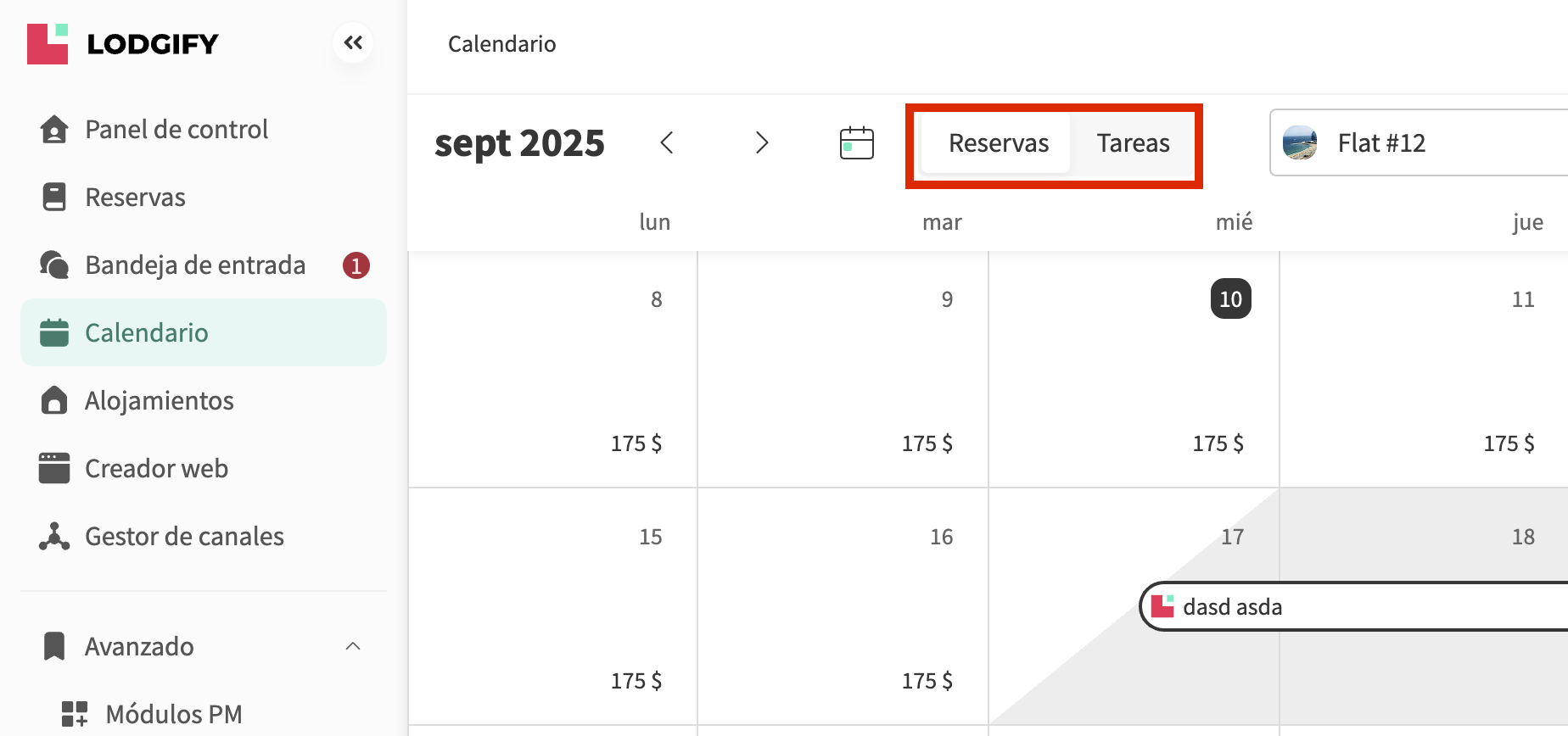Click the Módulos PM grid icon
The width and height of the screenshot is (1568, 736).
tap(75, 714)
